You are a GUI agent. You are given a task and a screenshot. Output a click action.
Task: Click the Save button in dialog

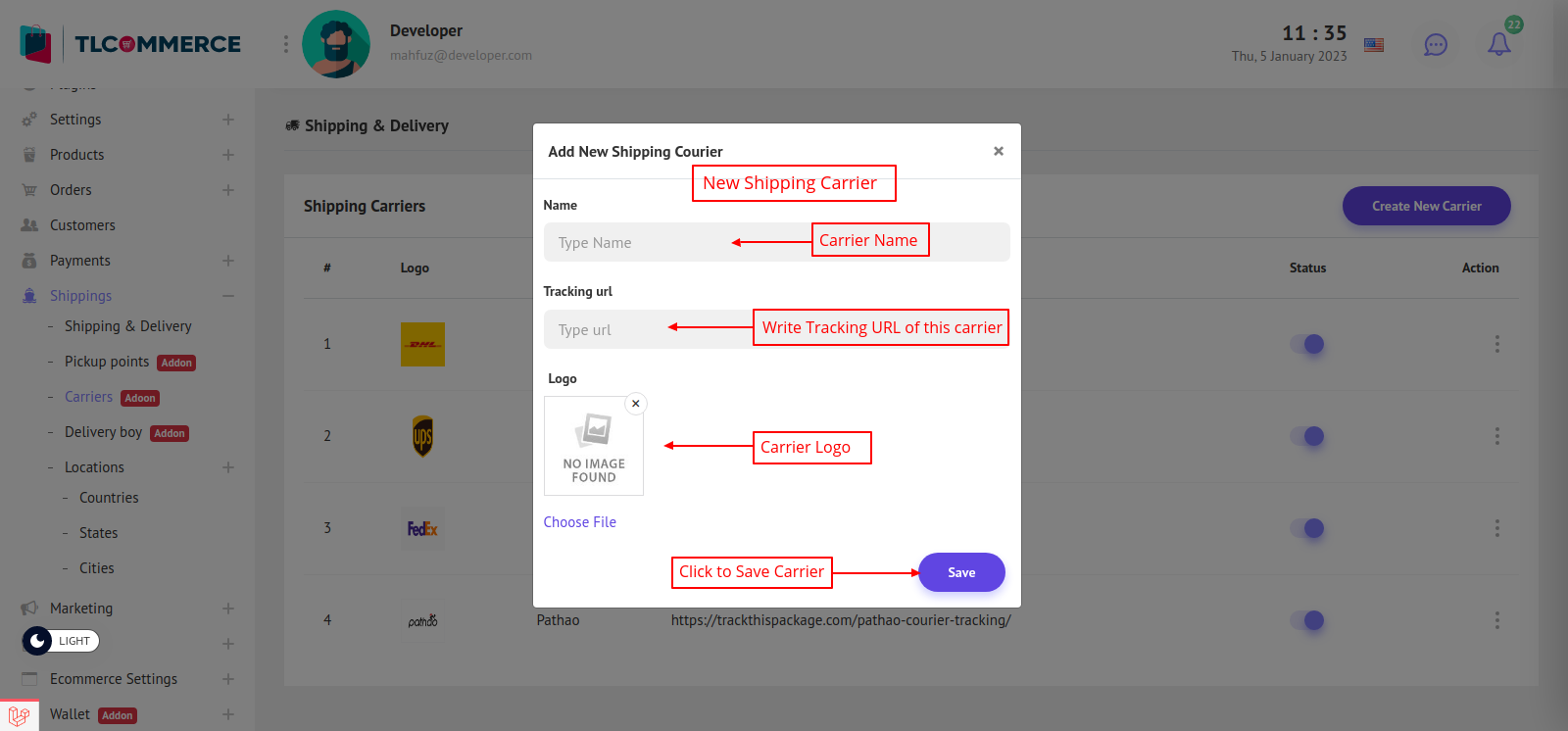[960, 572]
